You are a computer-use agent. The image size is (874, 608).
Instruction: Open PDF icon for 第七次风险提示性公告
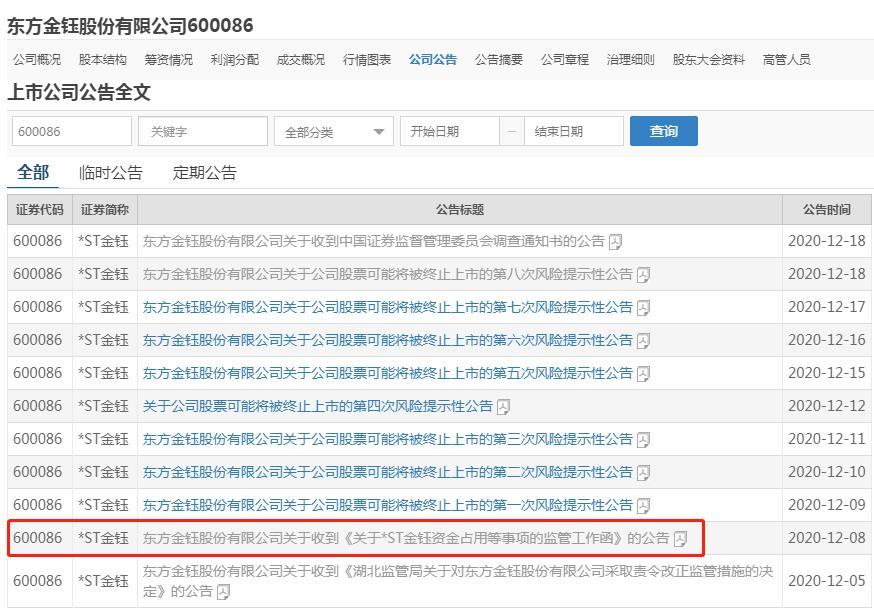click(x=643, y=308)
